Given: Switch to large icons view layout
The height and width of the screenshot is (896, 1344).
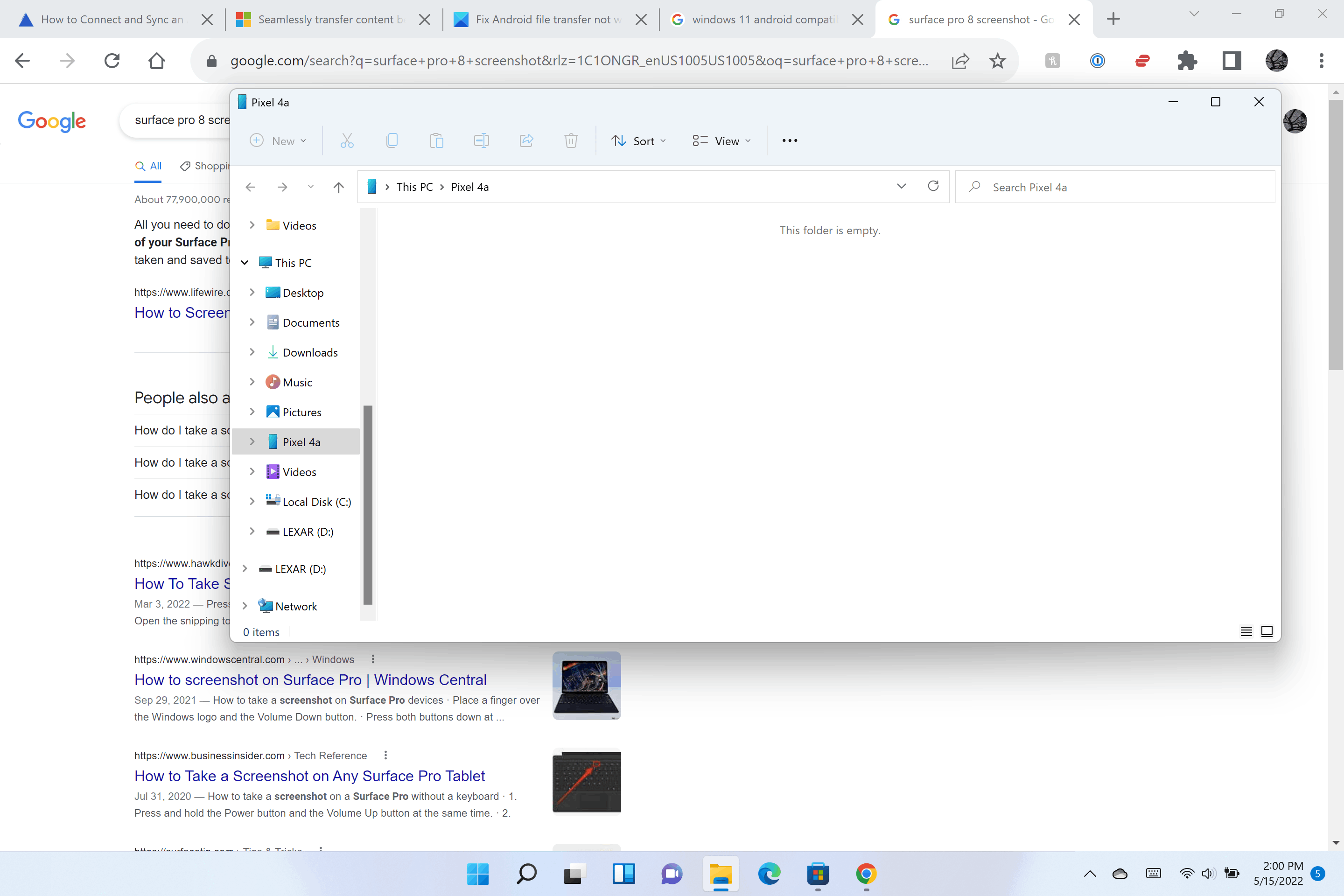Looking at the screenshot, I should [1267, 631].
